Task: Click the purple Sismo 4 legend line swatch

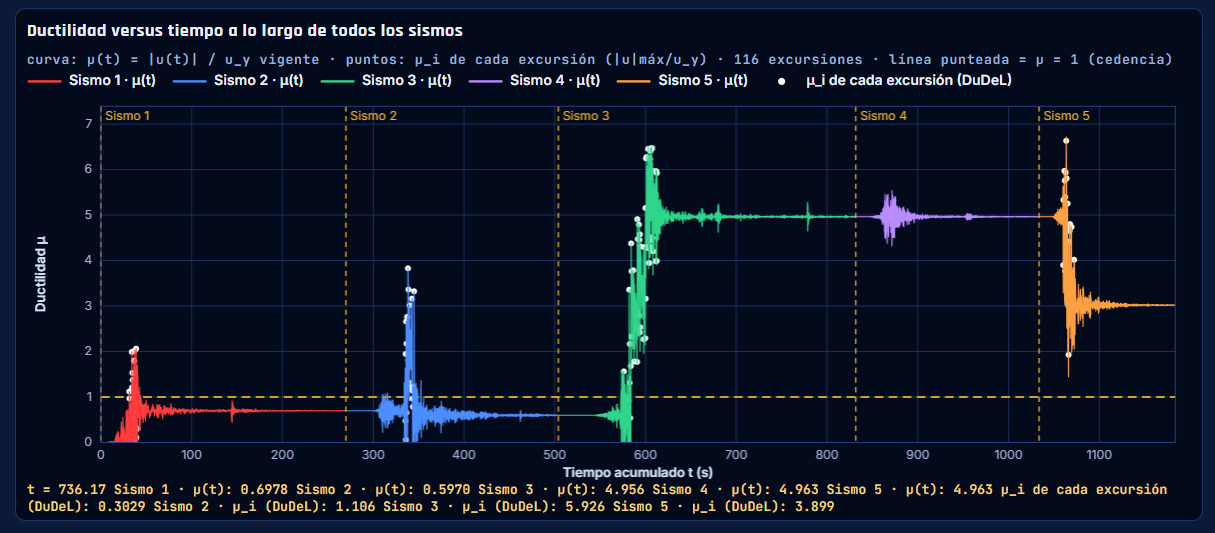Action: pyautogui.click(x=485, y=80)
